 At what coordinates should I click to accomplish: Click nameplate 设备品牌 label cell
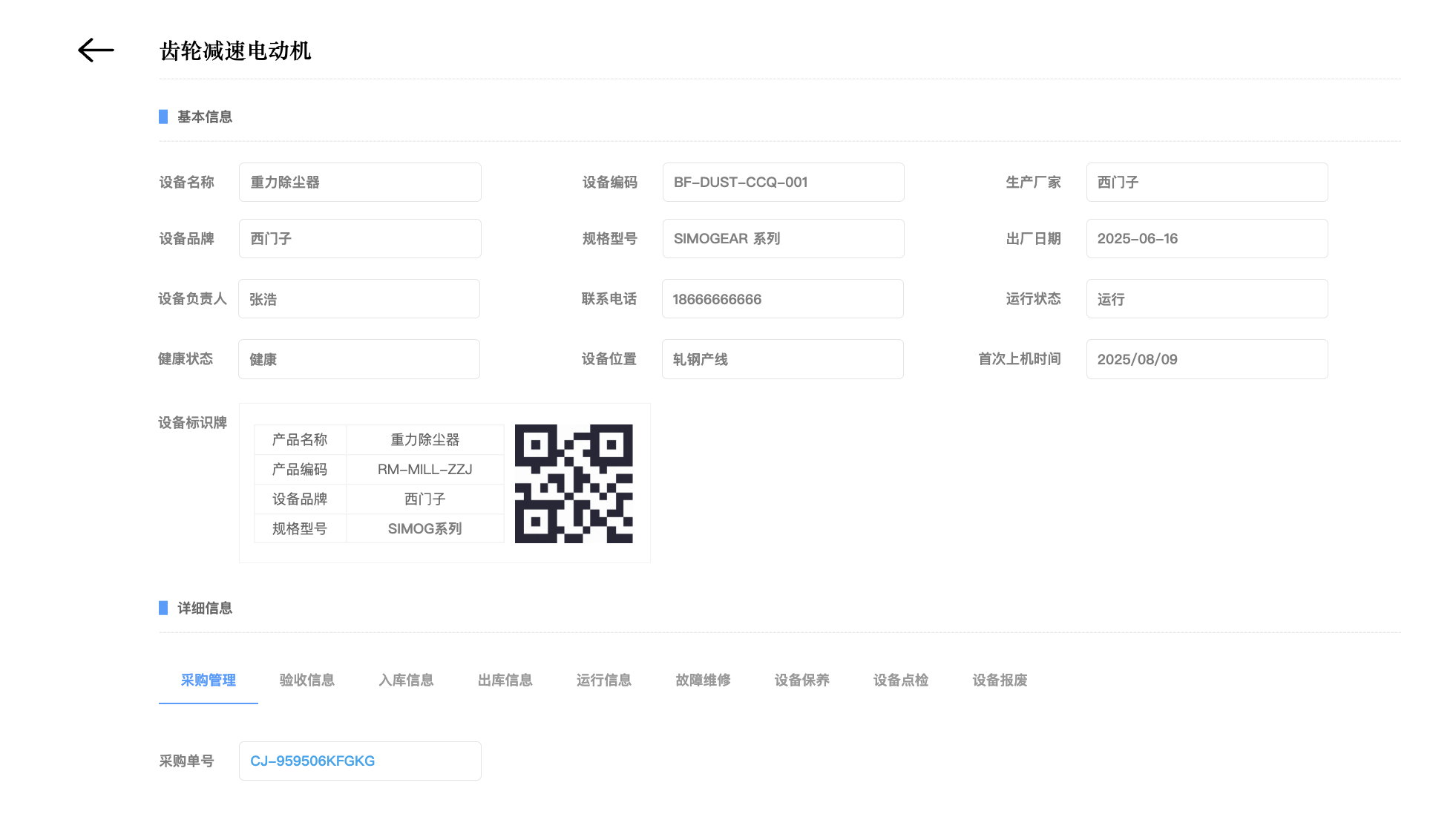300,499
